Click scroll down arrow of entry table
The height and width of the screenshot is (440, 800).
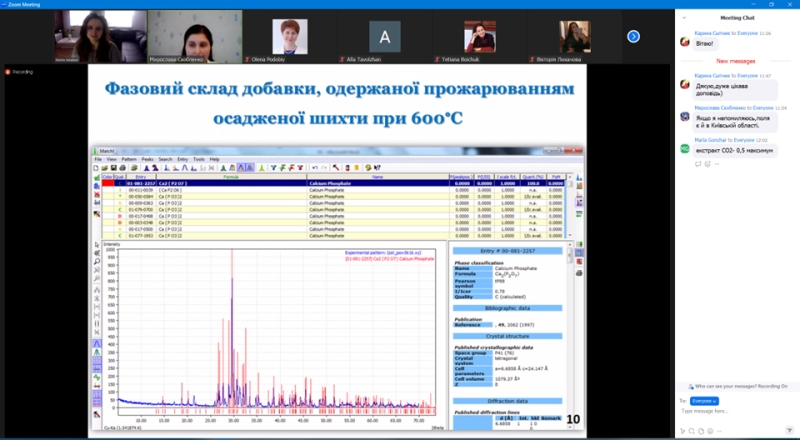point(569,236)
